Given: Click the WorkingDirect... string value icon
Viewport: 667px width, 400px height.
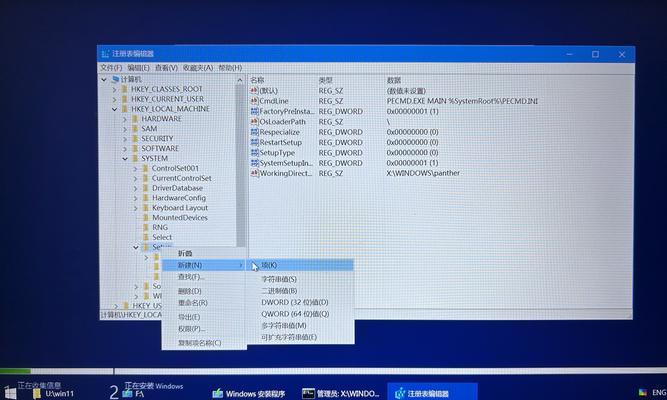Looking at the screenshot, I should 254,173.
